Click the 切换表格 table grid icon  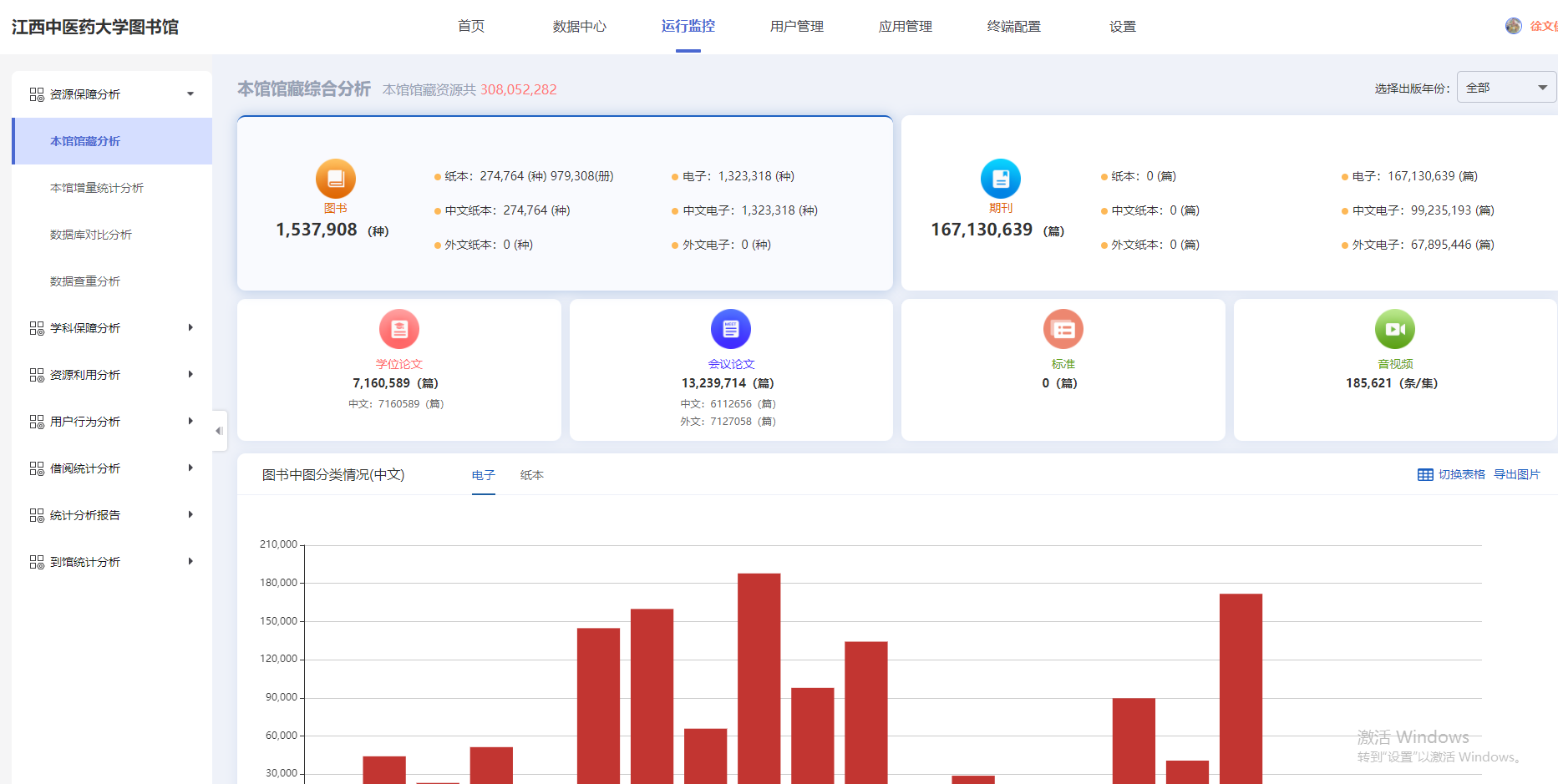[x=1425, y=475]
